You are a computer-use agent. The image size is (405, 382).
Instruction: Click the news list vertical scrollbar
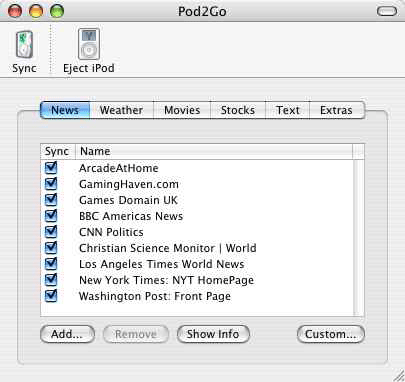(358, 237)
